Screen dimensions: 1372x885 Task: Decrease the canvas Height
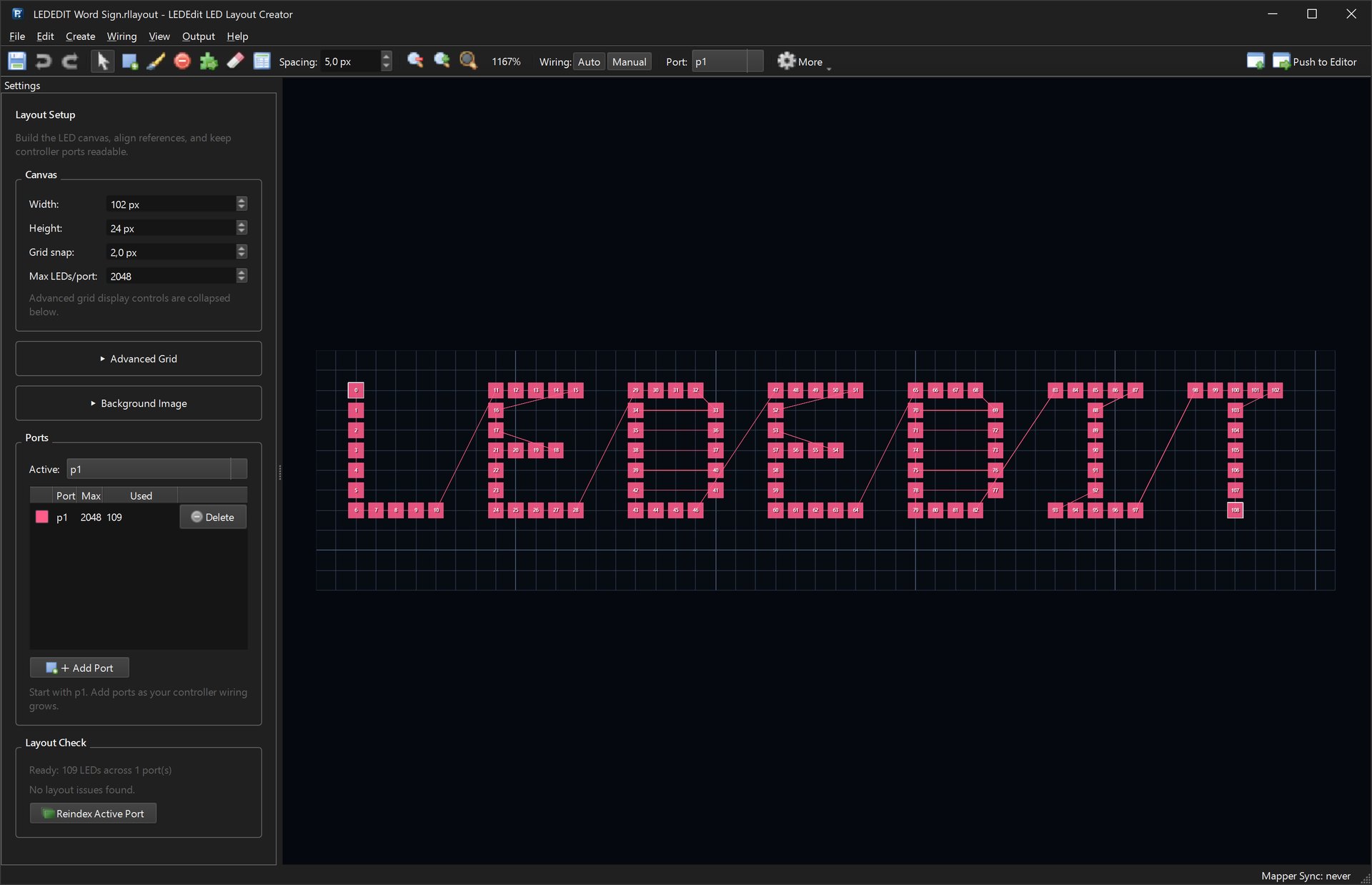[242, 232]
